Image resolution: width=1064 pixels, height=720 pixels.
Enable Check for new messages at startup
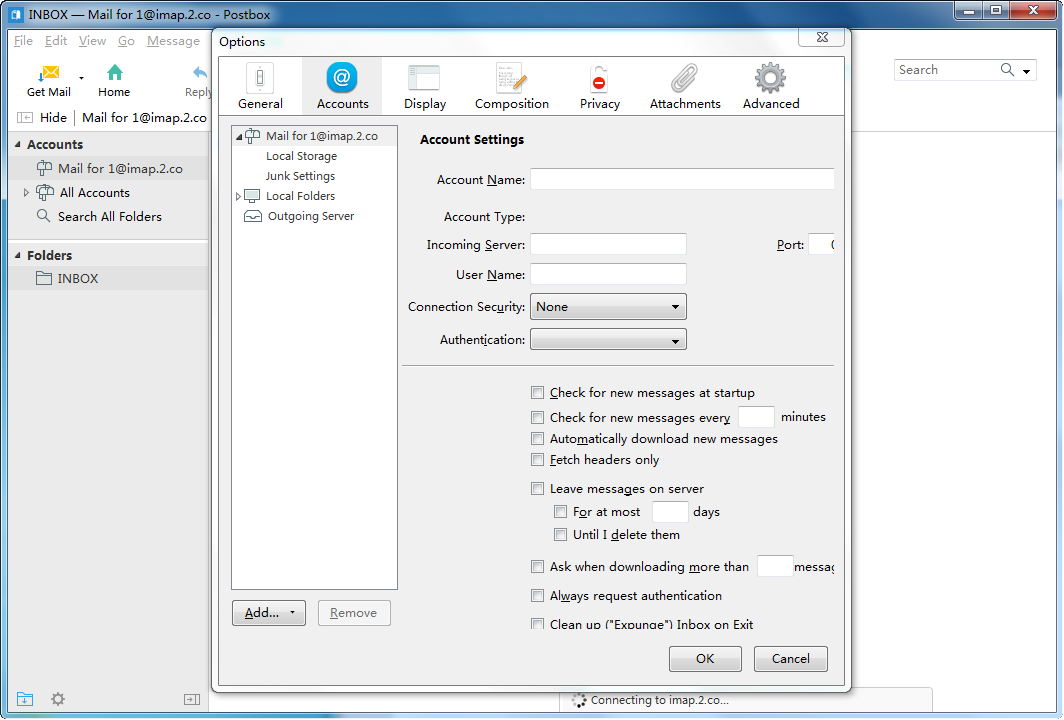pos(537,392)
